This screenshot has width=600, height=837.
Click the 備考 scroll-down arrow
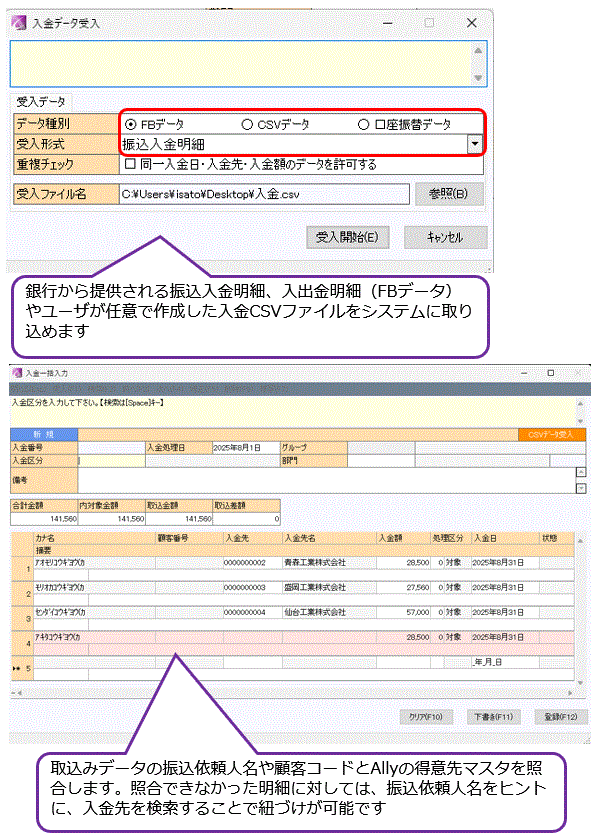581,488
